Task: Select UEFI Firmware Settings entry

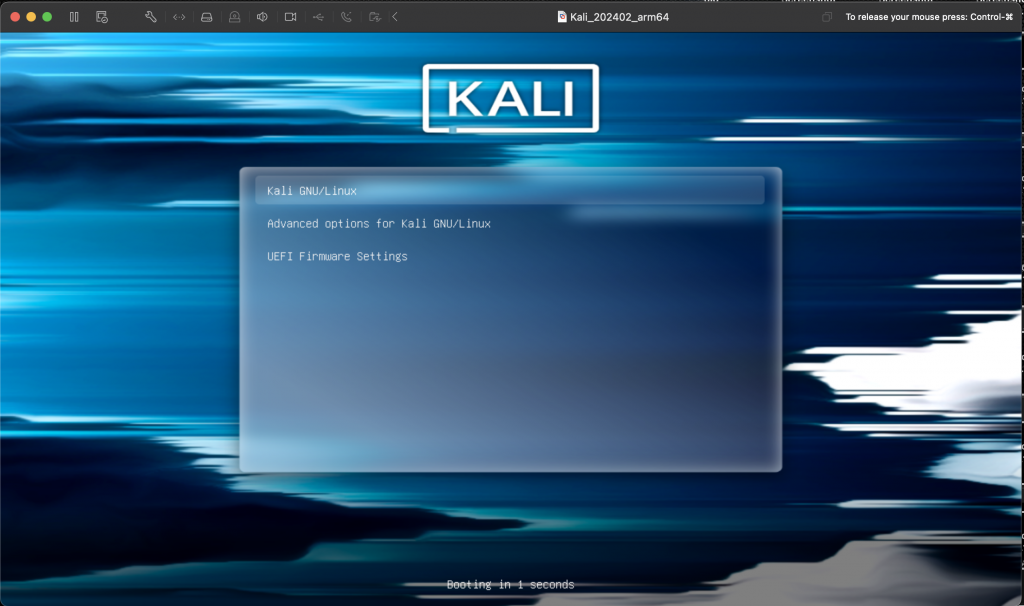Action: (337, 256)
